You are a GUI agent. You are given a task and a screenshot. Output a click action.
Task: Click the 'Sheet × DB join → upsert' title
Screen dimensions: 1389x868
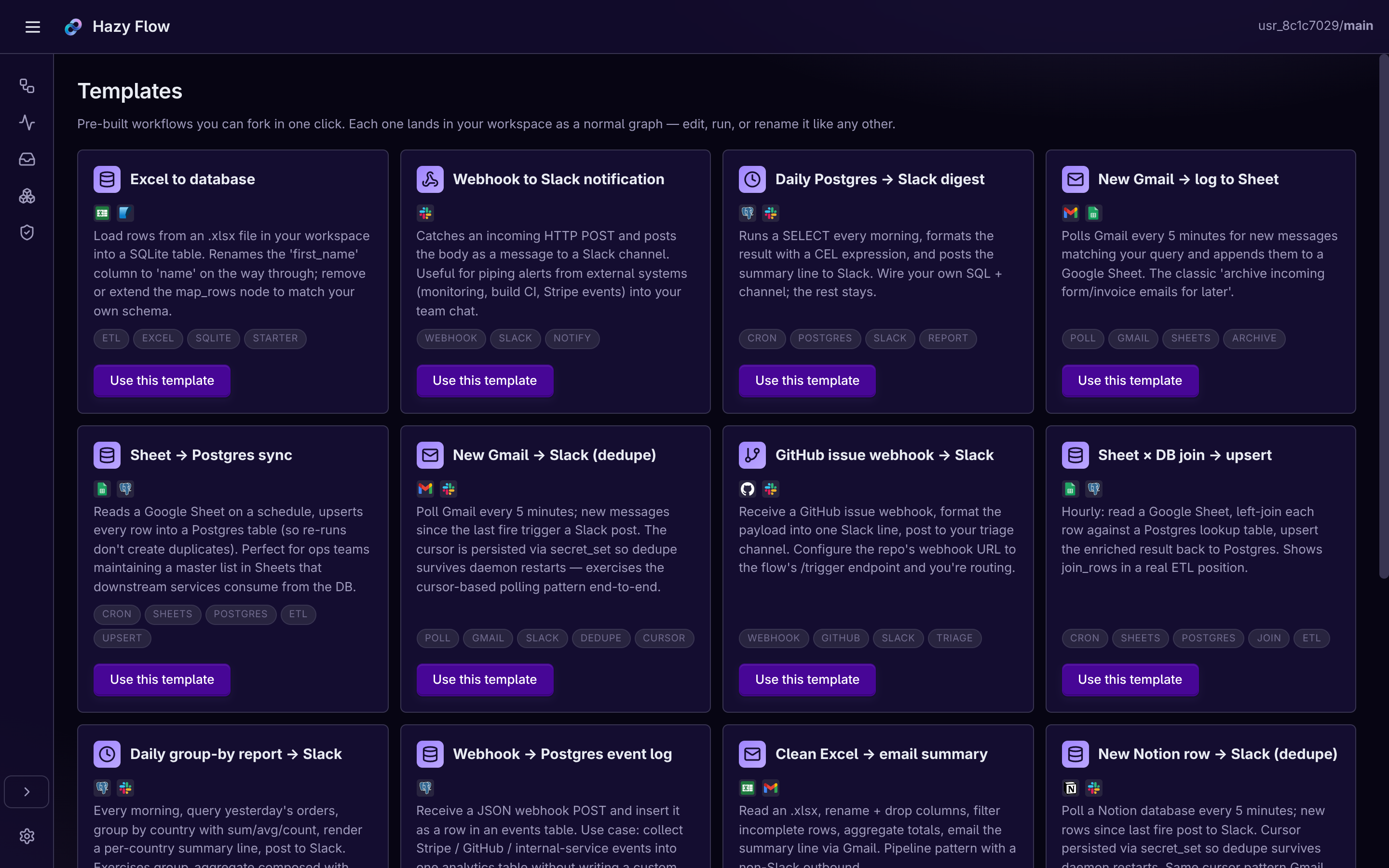tap(1185, 455)
